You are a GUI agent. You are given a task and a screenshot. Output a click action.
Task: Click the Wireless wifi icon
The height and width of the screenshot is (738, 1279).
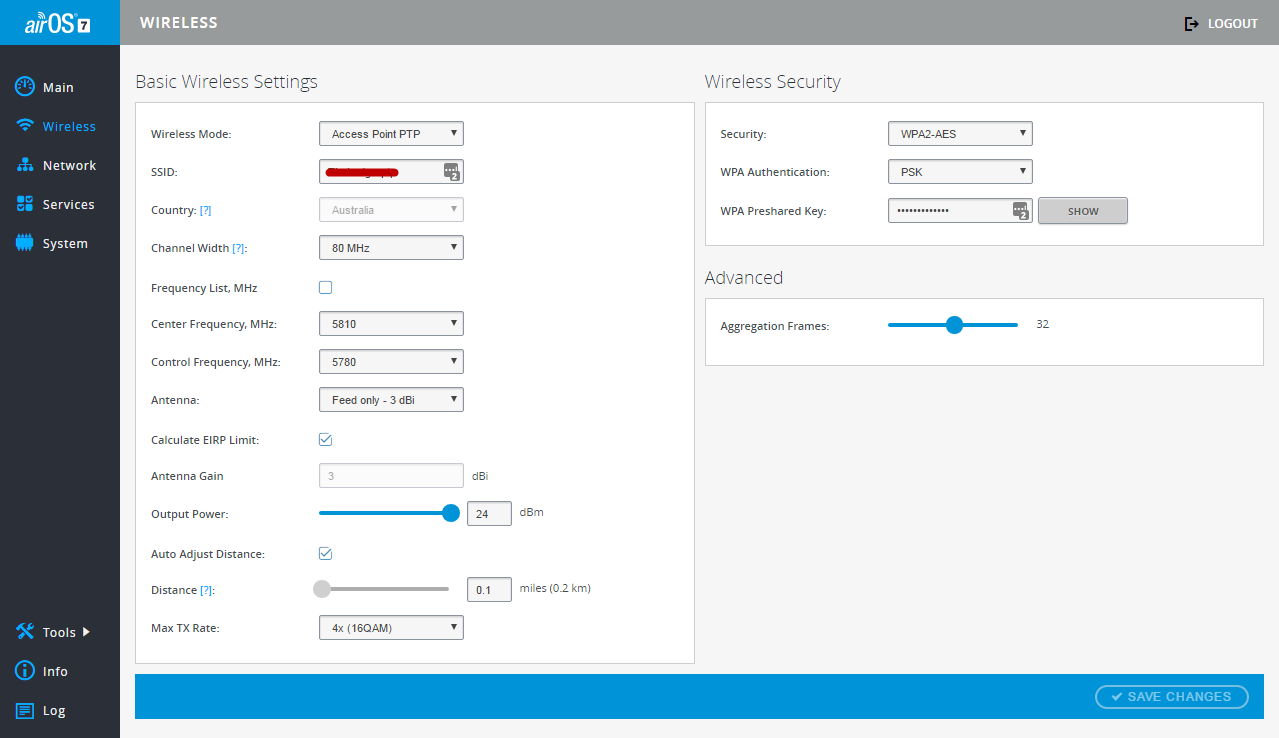click(x=25, y=126)
